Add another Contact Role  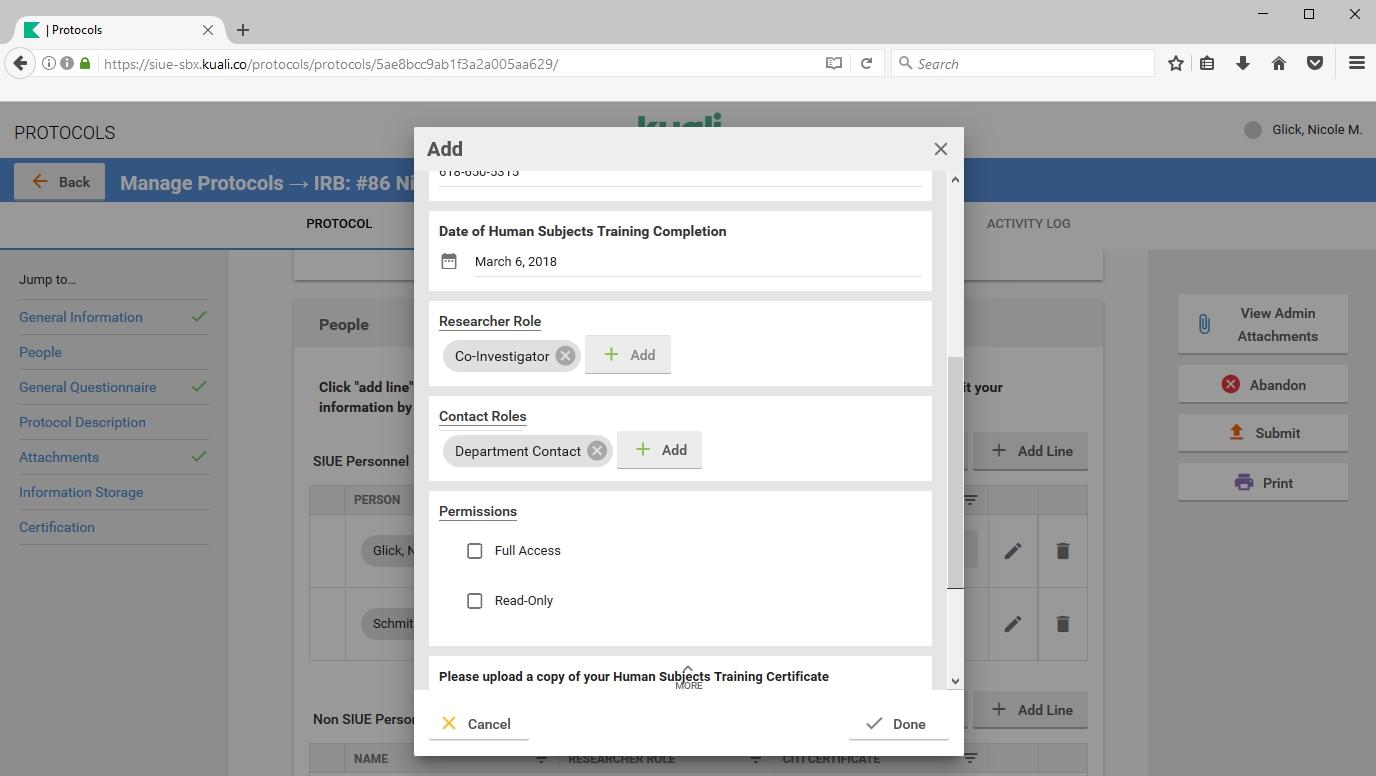pos(659,451)
